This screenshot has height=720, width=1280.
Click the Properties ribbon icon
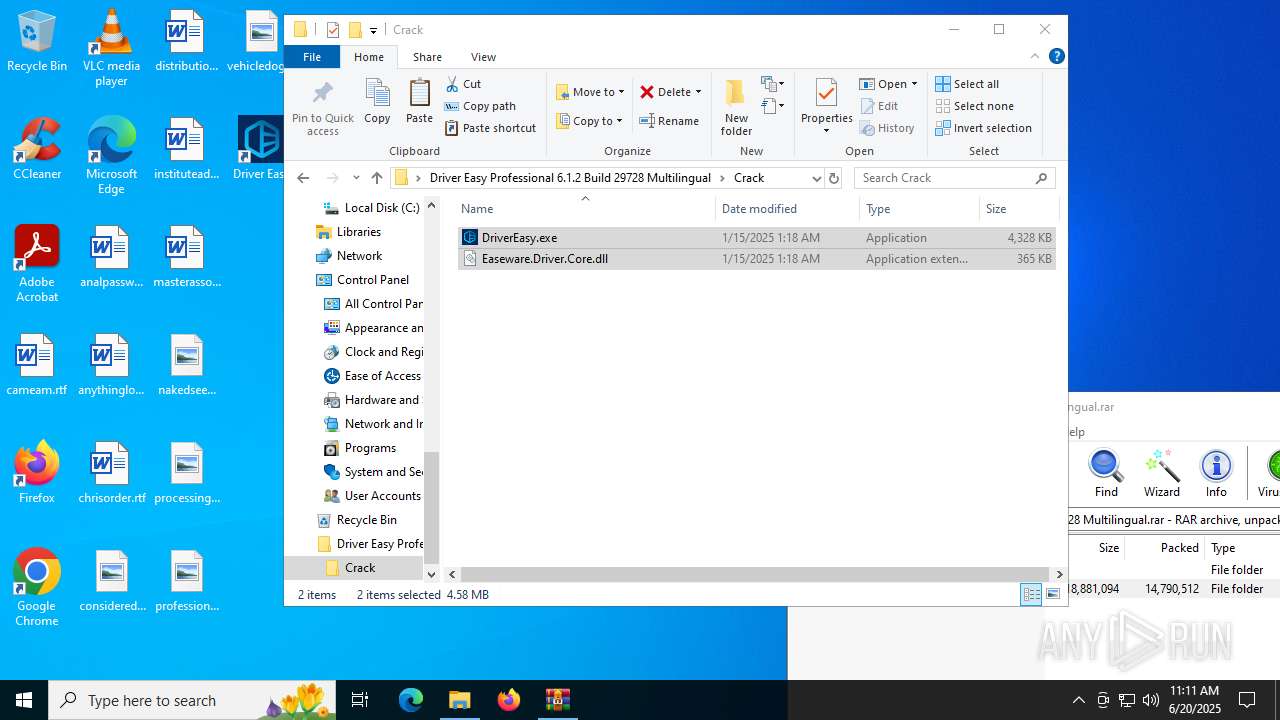pos(826,93)
